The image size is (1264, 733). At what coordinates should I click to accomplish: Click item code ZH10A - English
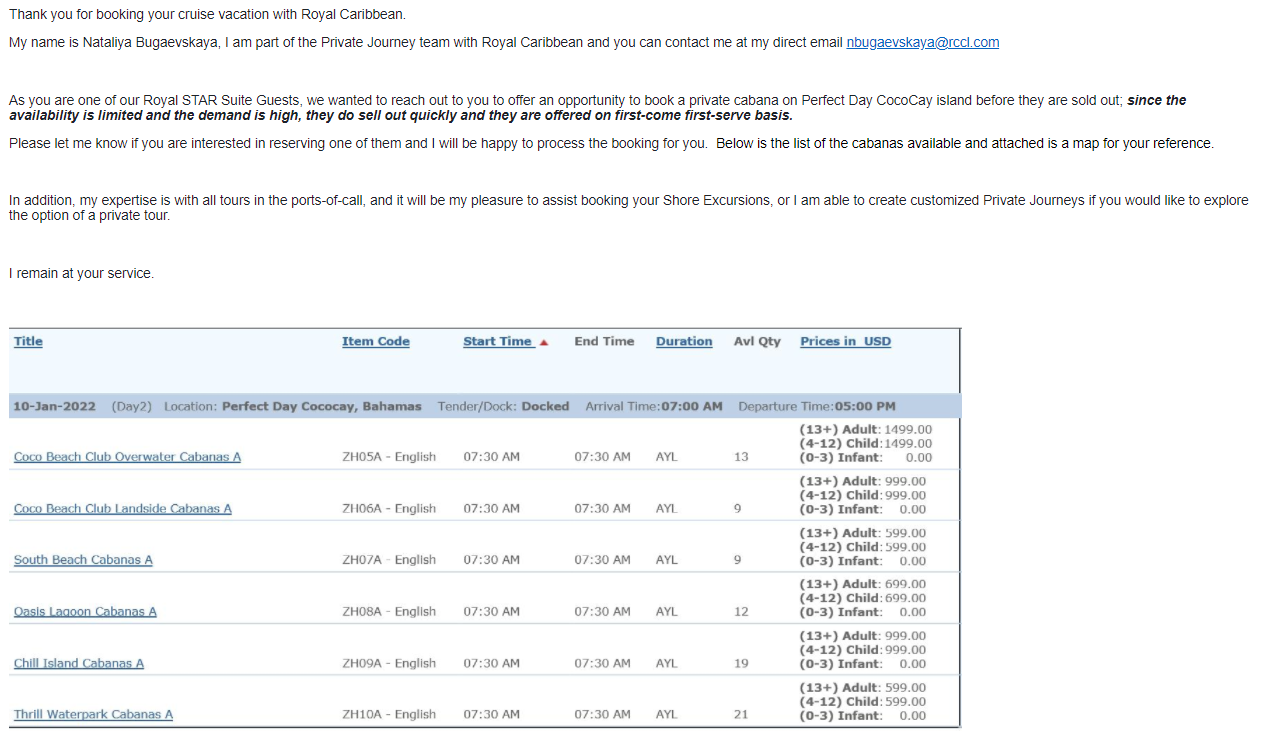389,715
